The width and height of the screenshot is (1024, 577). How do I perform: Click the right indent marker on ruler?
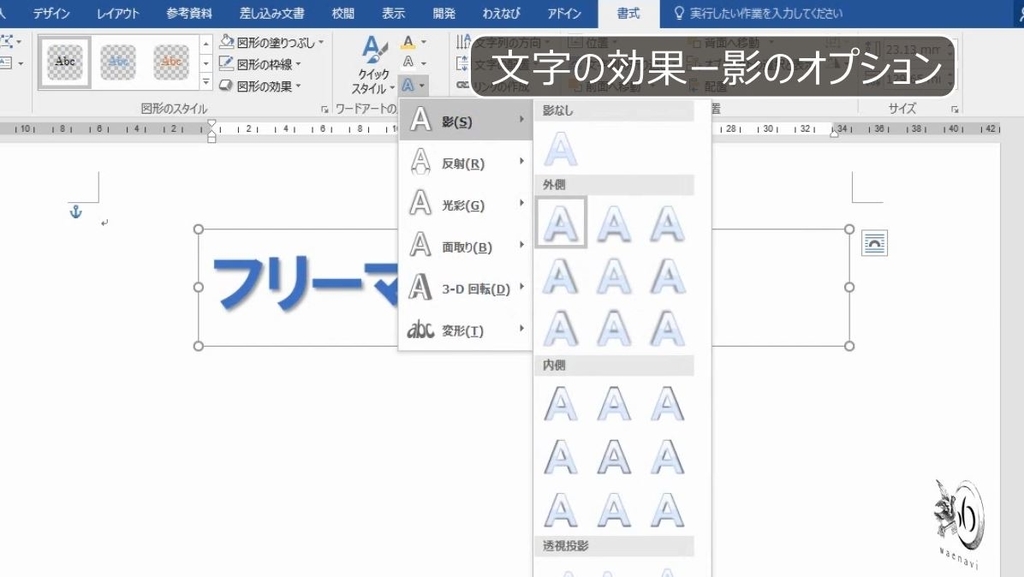point(834,132)
